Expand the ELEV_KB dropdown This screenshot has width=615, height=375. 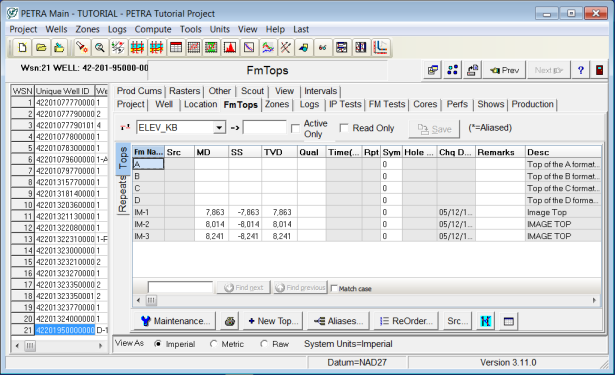coord(220,127)
